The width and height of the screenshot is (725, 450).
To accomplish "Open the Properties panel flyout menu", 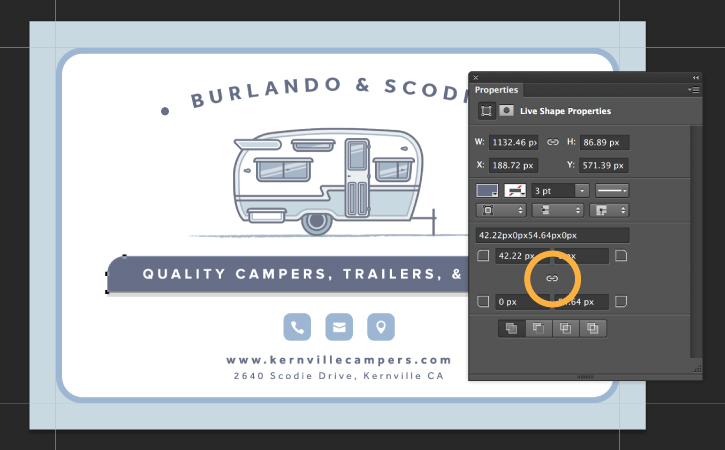I will click(x=694, y=90).
